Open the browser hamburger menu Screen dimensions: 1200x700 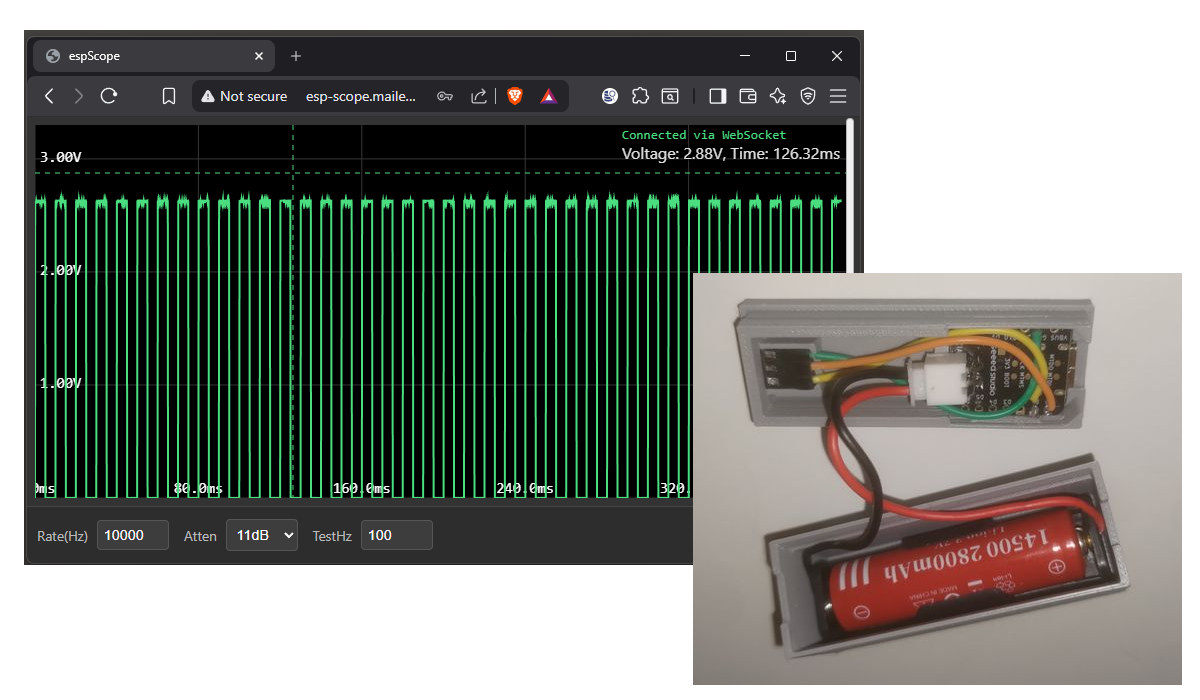[838, 96]
